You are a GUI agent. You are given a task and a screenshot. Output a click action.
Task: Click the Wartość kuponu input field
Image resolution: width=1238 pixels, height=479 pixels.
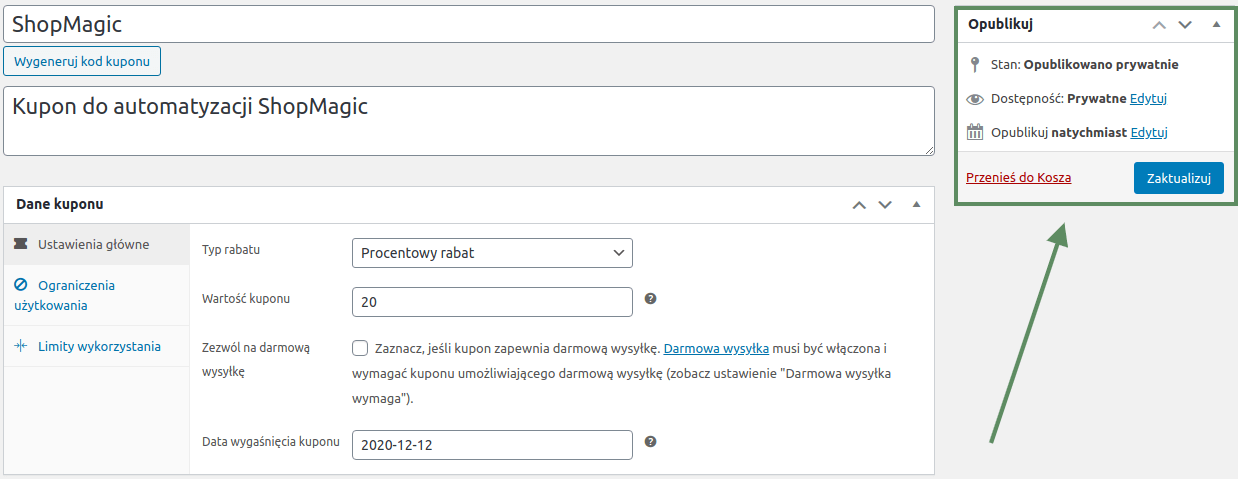pos(492,301)
